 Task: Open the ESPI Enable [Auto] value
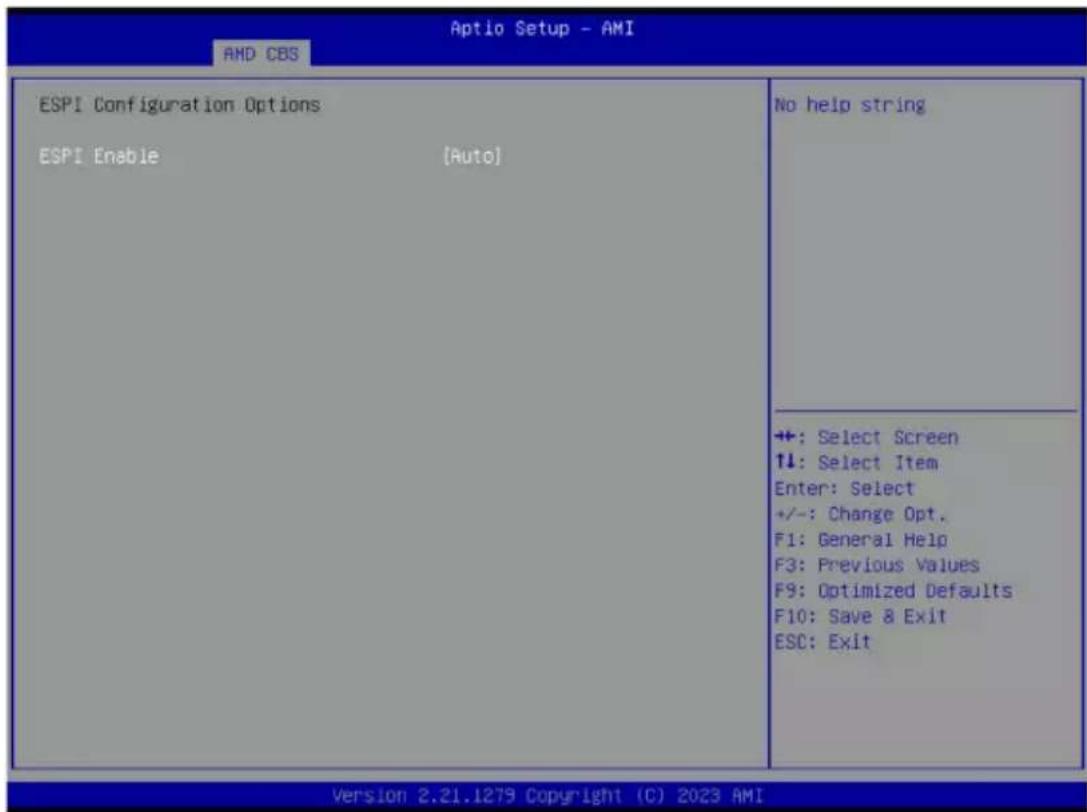472,156
